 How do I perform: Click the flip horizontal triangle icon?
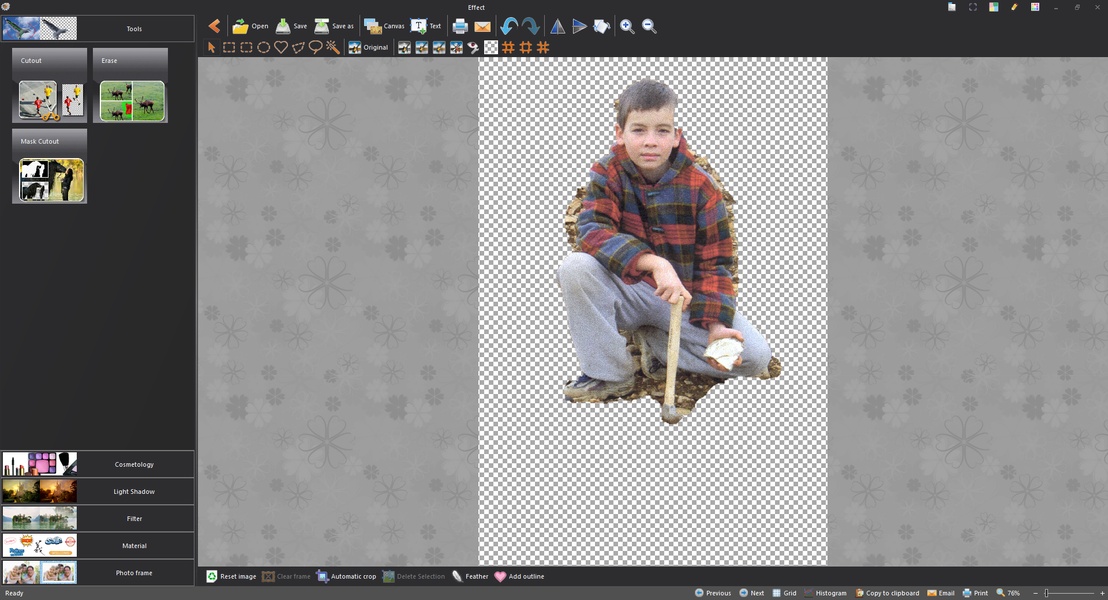[x=557, y=26]
